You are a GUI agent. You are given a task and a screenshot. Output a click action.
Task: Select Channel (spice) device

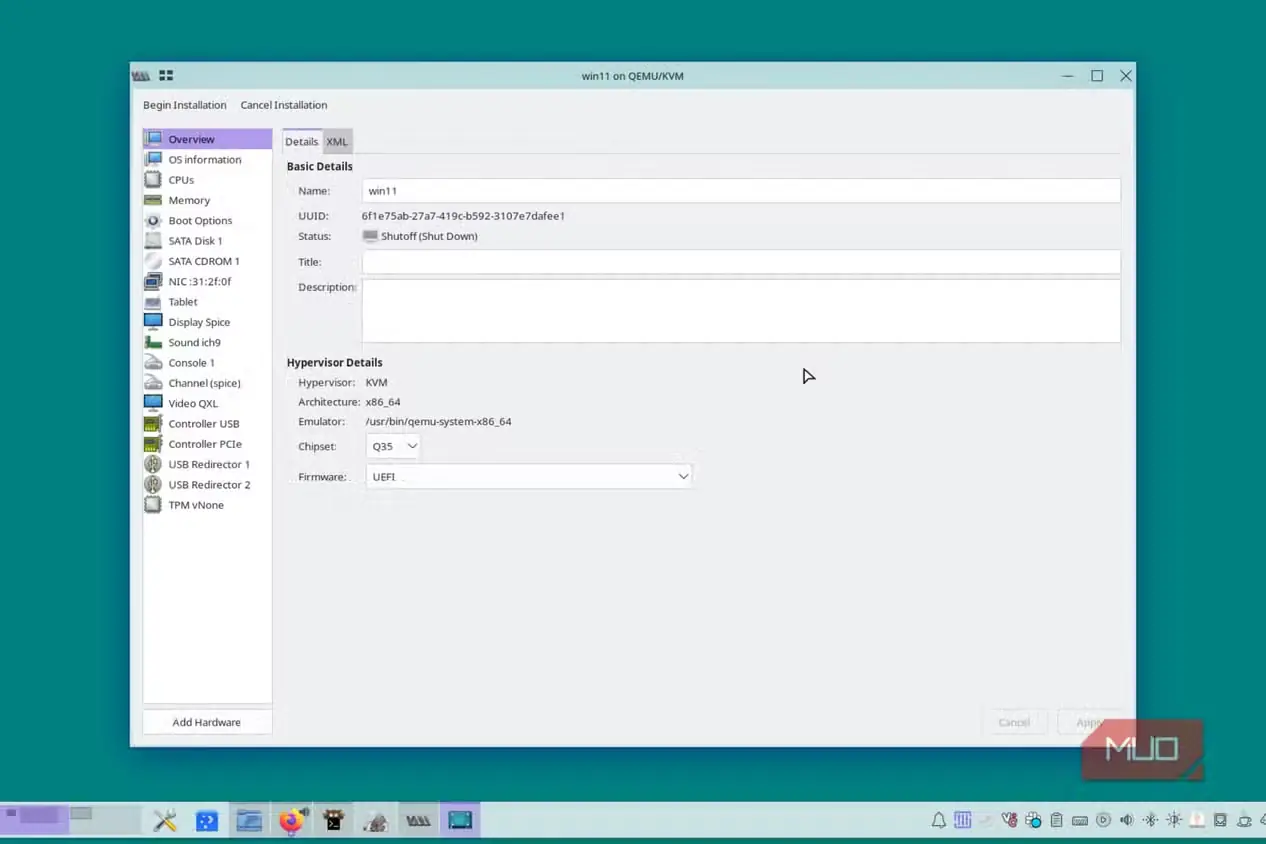(x=207, y=383)
